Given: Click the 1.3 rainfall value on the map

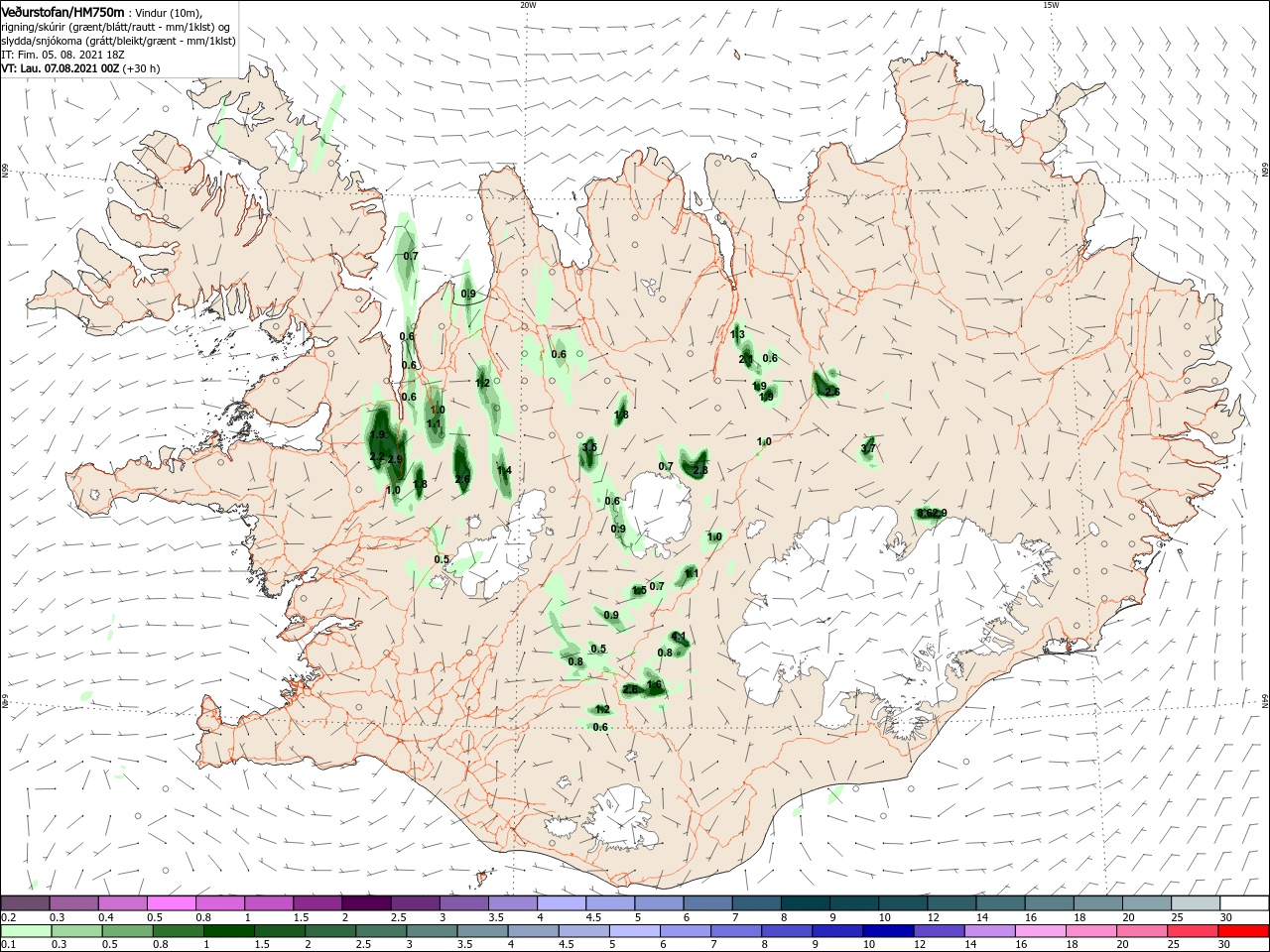Looking at the screenshot, I should click(x=737, y=335).
